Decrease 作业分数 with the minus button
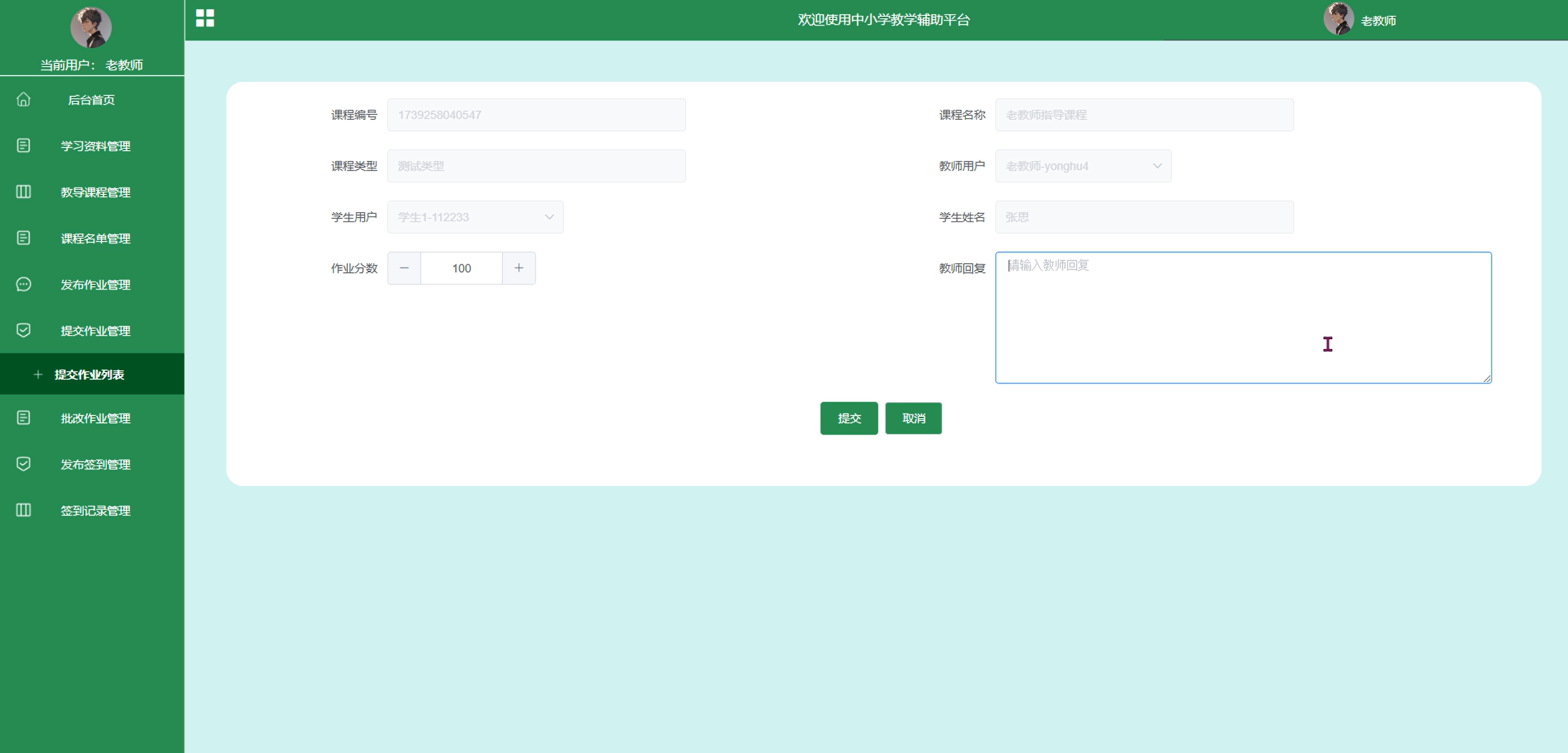The image size is (1568, 753). (x=404, y=268)
